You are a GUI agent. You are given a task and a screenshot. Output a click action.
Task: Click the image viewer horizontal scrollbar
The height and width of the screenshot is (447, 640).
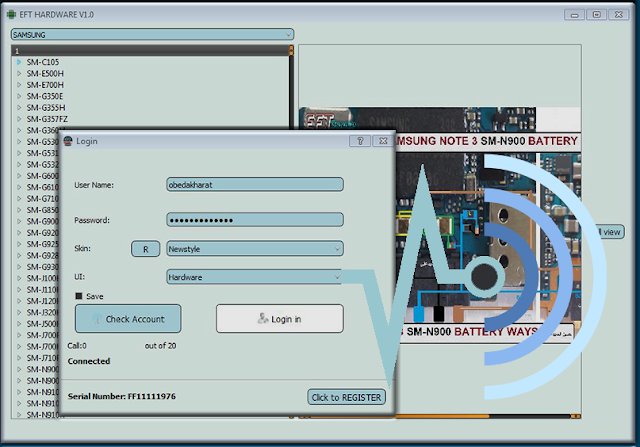440,416
